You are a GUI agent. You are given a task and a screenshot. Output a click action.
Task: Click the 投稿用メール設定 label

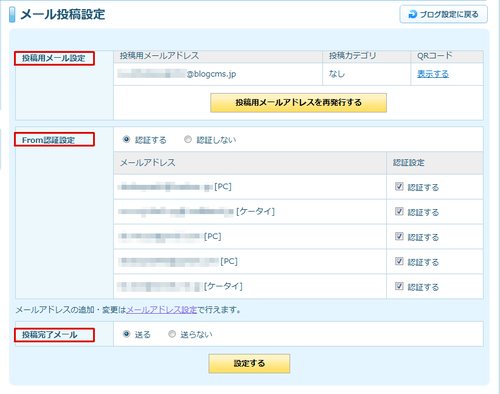(54, 58)
